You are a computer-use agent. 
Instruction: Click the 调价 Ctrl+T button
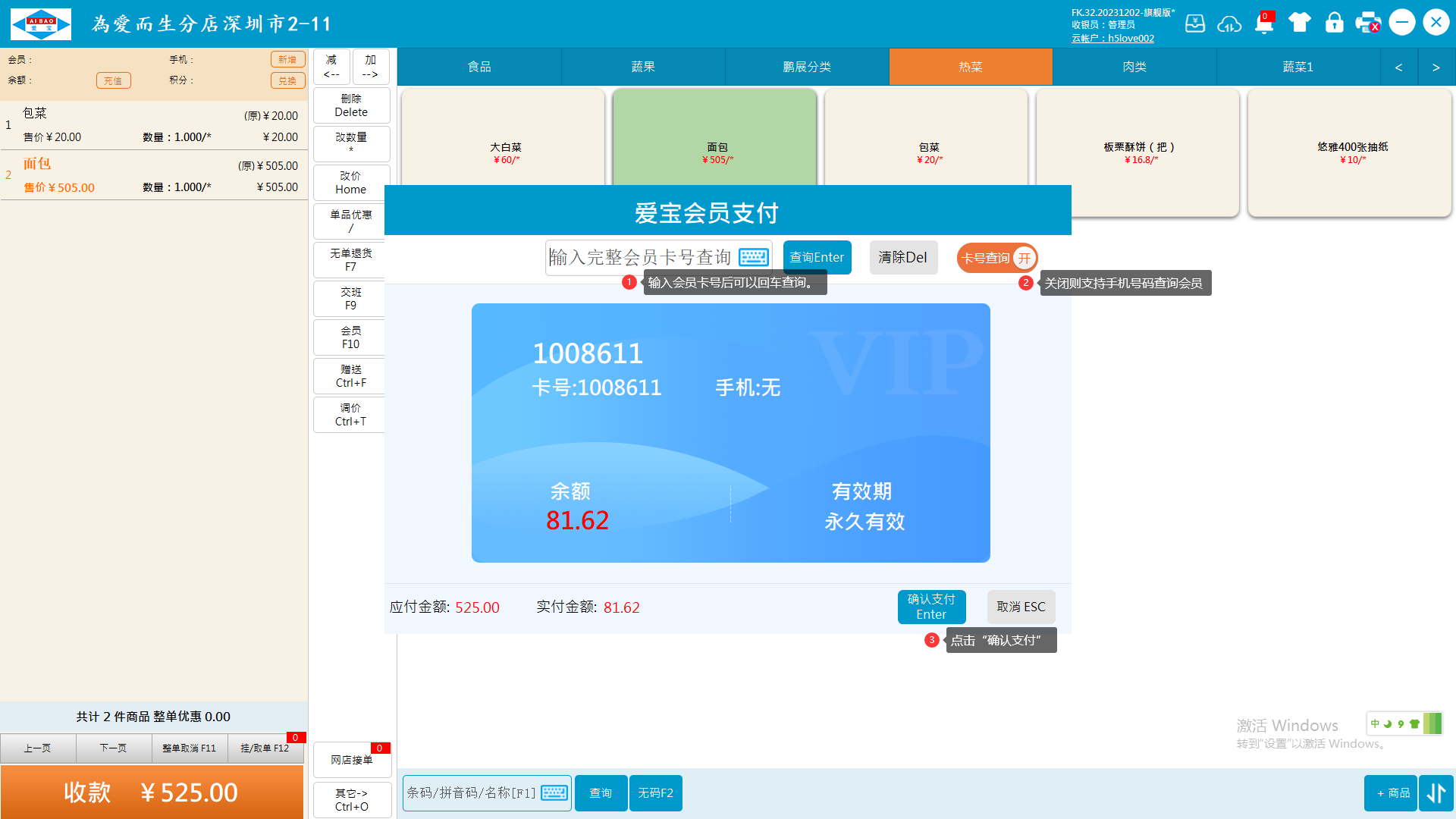tap(350, 415)
